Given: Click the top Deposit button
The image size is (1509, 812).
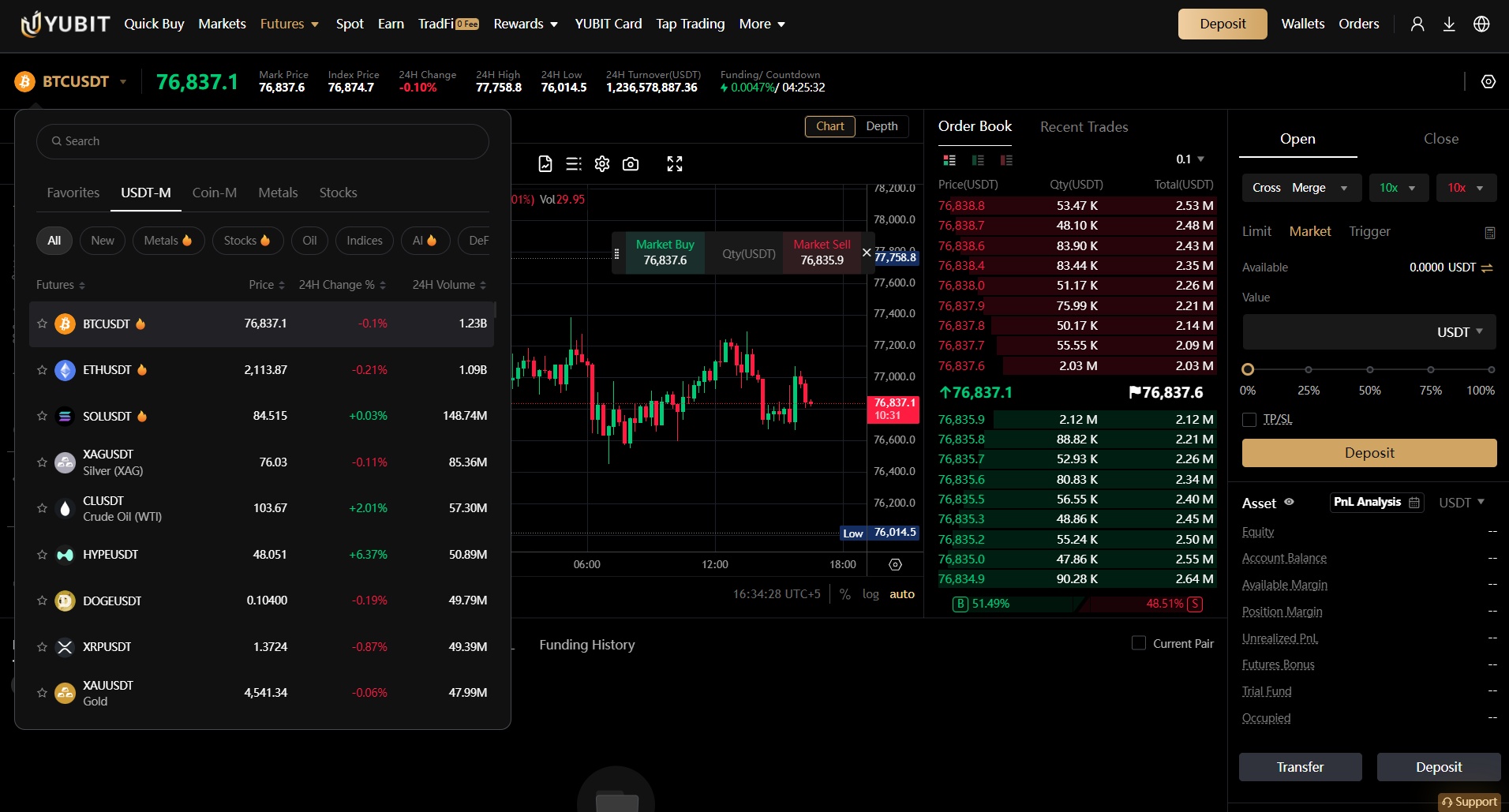Looking at the screenshot, I should click(1223, 24).
